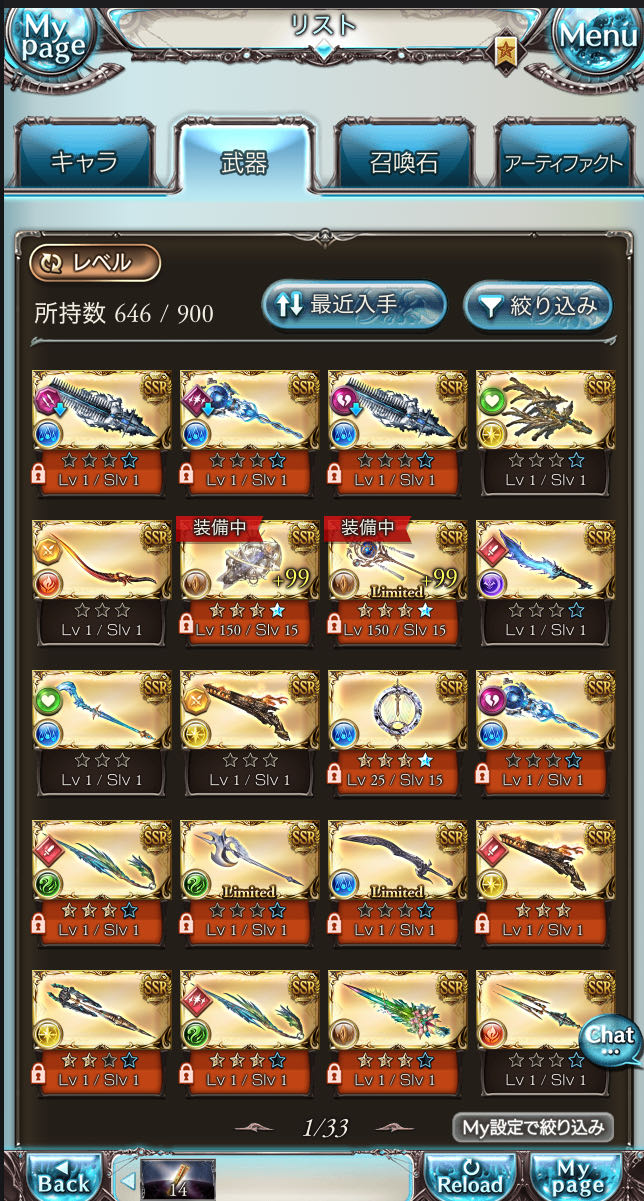Image resolution: width=644 pixels, height=1201 pixels.
Task: Switch to the 召喚石 tab
Action: (x=403, y=163)
